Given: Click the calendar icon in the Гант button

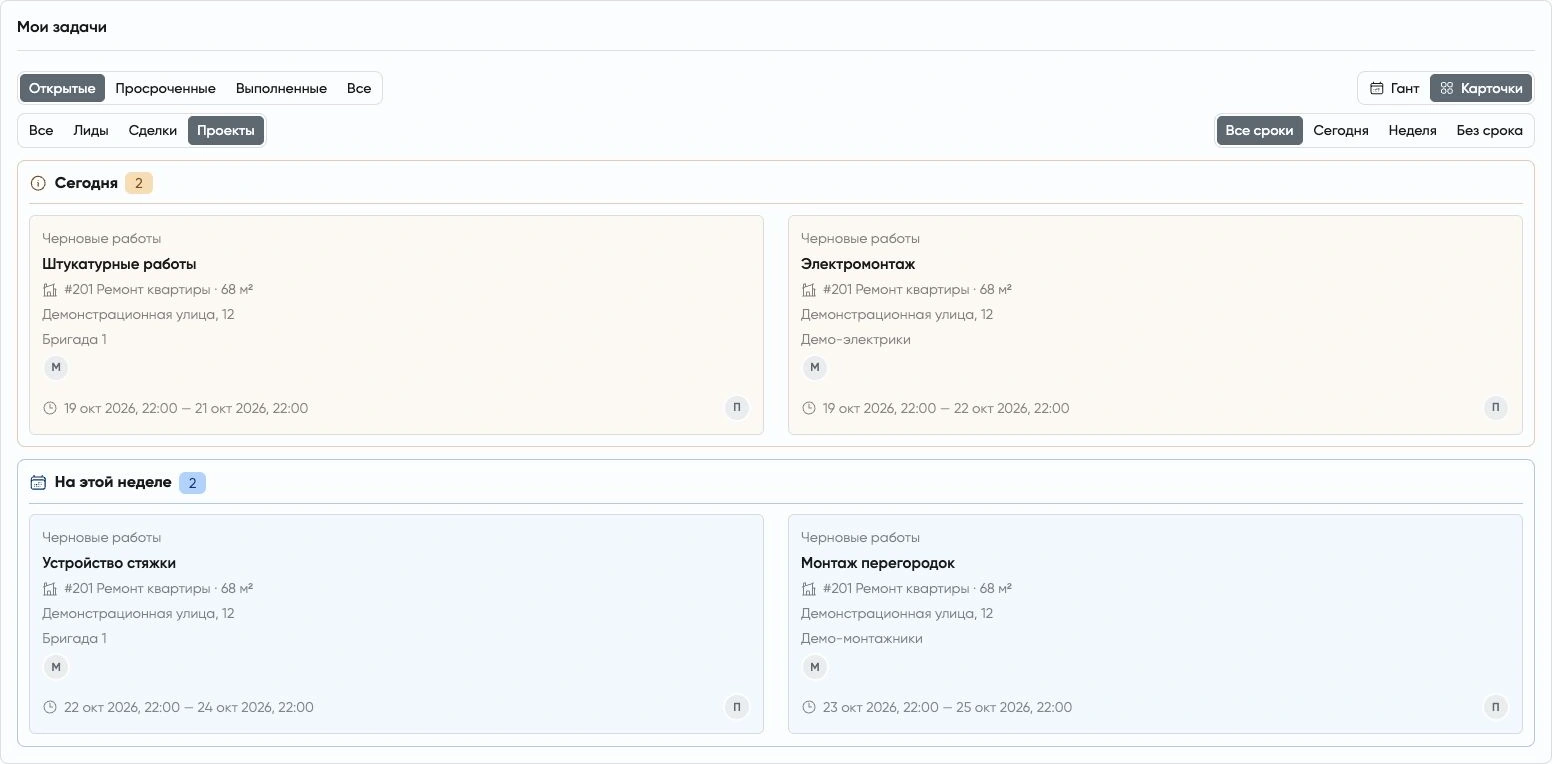Looking at the screenshot, I should pos(1377,88).
